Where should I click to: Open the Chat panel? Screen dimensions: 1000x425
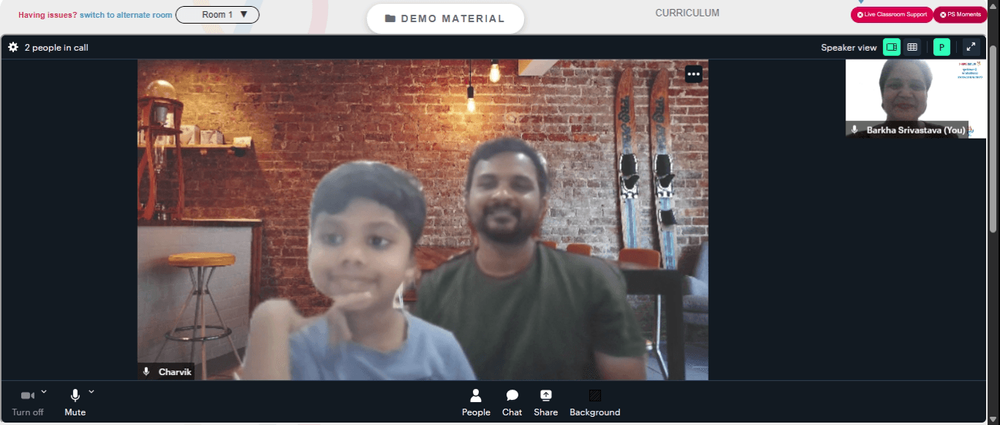[x=511, y=403]
